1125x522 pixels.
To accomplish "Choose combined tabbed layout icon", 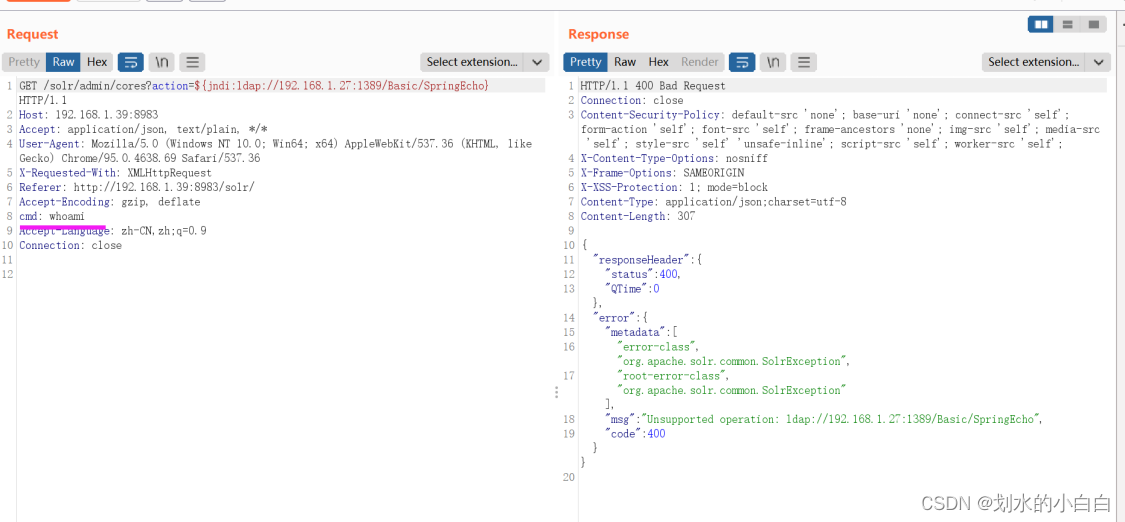I will tap(1093, 24).
